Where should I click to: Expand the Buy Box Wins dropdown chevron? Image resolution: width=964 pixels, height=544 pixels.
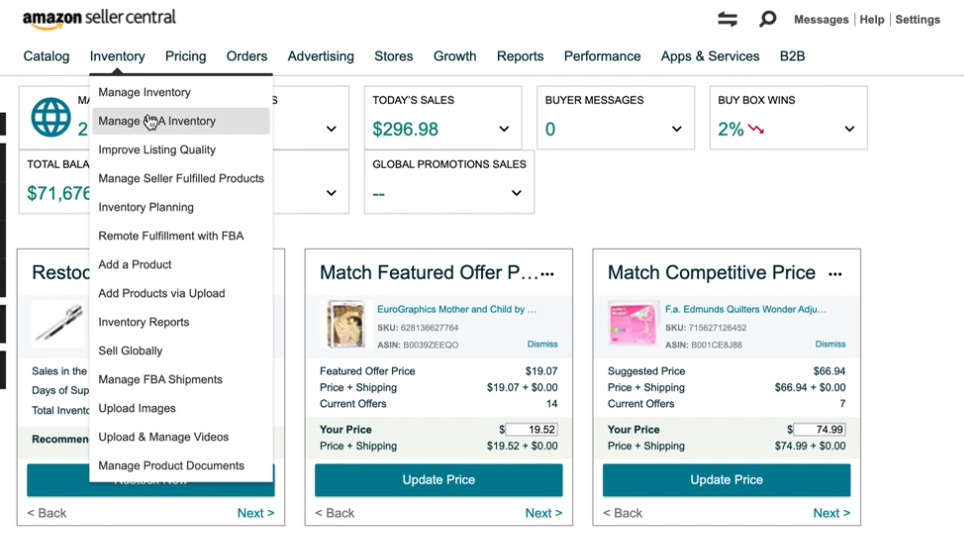pyautogui.click(x=850, y=129)
